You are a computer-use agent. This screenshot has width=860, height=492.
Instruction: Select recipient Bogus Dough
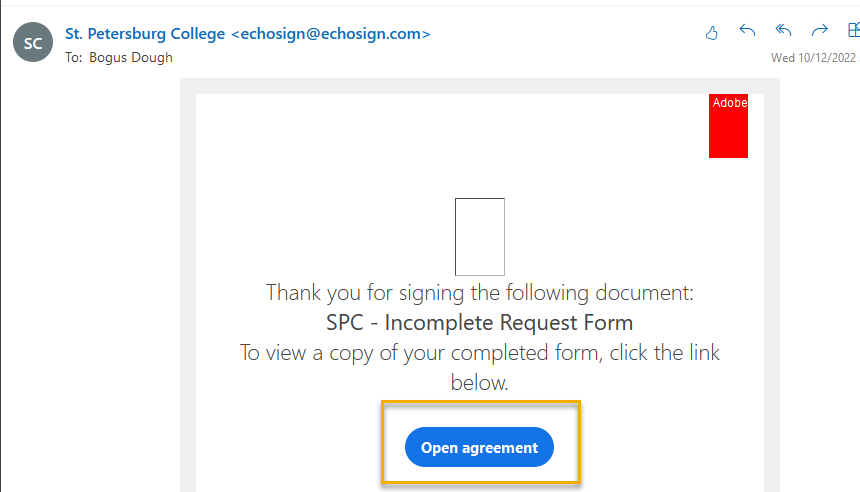click(131, 57)
